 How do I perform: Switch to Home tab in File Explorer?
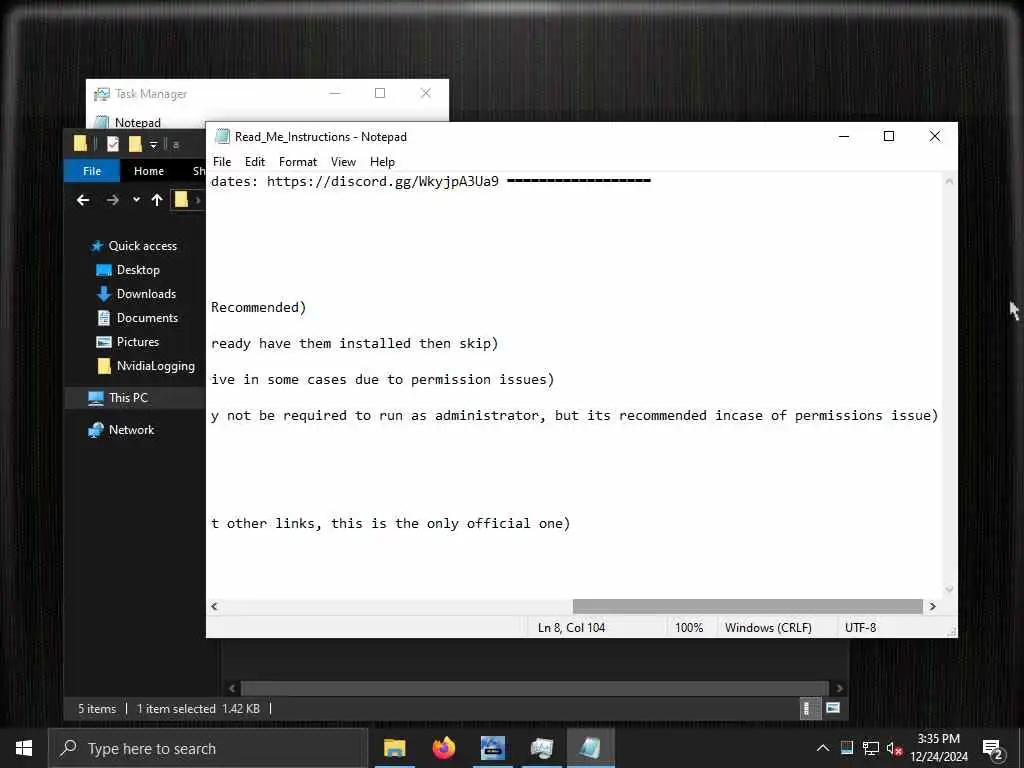pos(149,171)
